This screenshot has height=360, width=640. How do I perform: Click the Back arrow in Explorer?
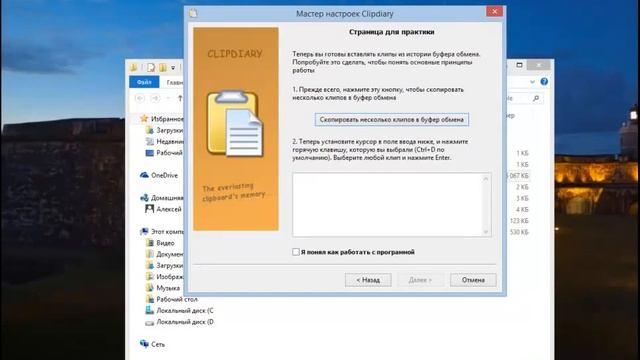[x=140, y=98]
